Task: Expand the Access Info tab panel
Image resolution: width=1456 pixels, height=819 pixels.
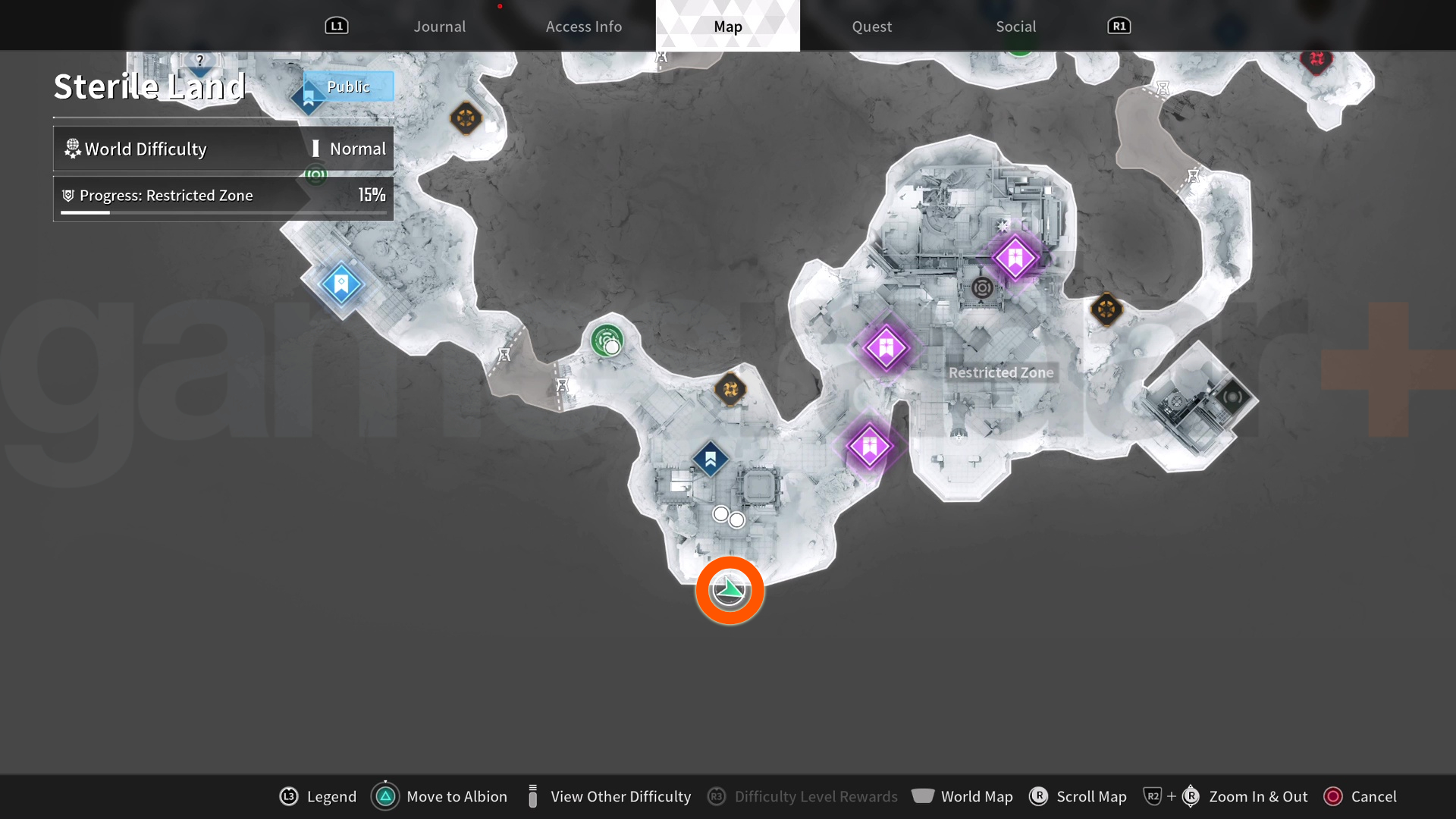Action: (584, 26)
